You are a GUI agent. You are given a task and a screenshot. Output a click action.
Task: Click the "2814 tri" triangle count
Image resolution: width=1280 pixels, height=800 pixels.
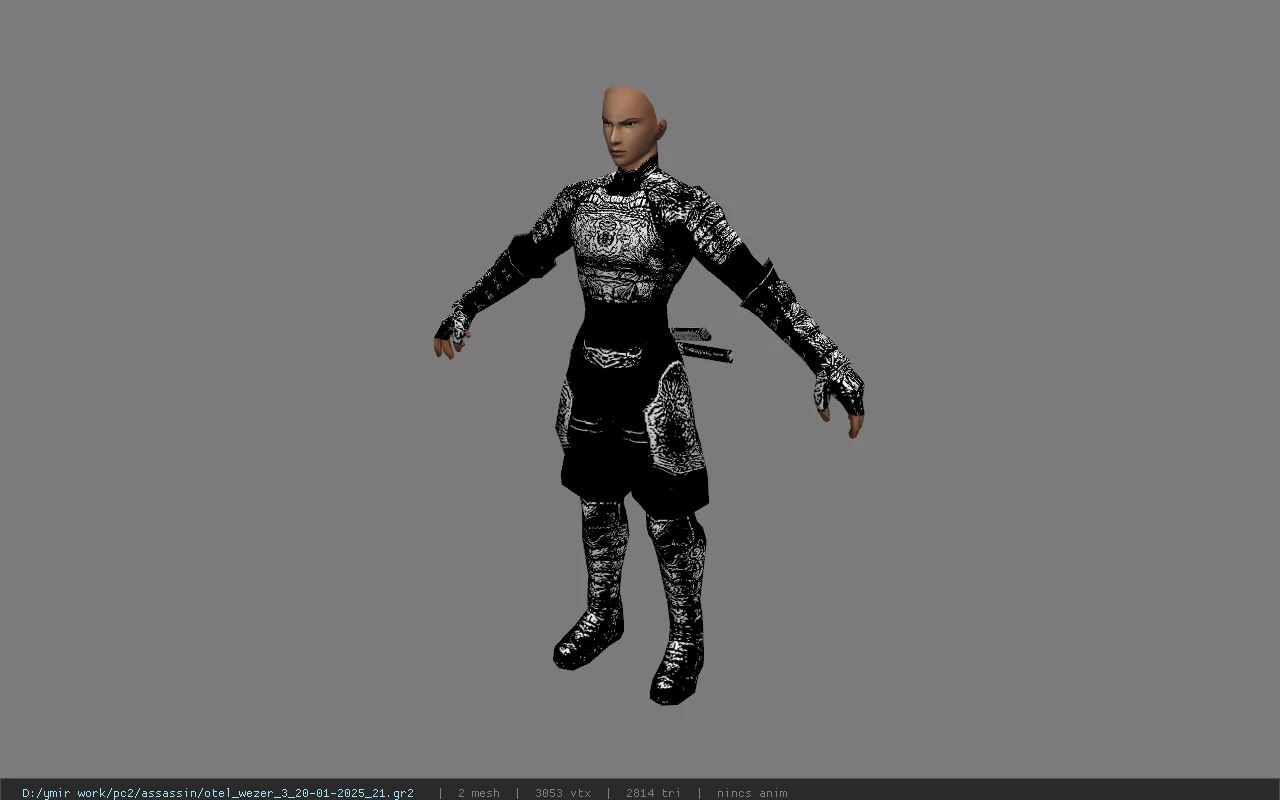[653, 793]
